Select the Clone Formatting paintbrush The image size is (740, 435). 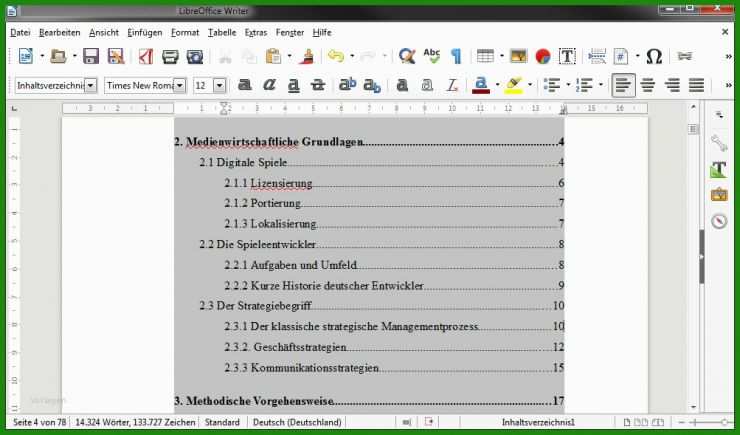(x=307, y=56)
